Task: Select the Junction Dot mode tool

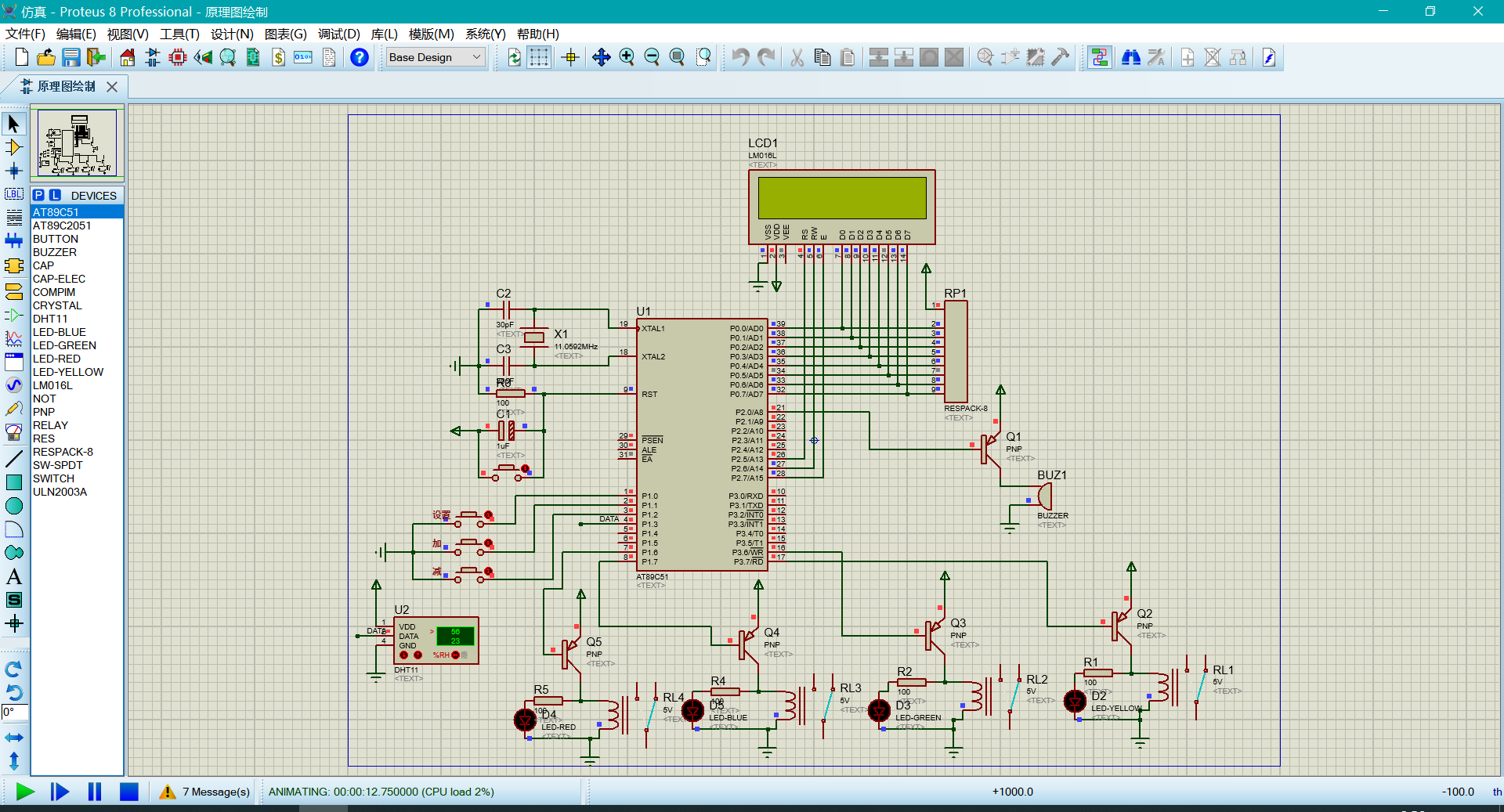Action: 13,171
